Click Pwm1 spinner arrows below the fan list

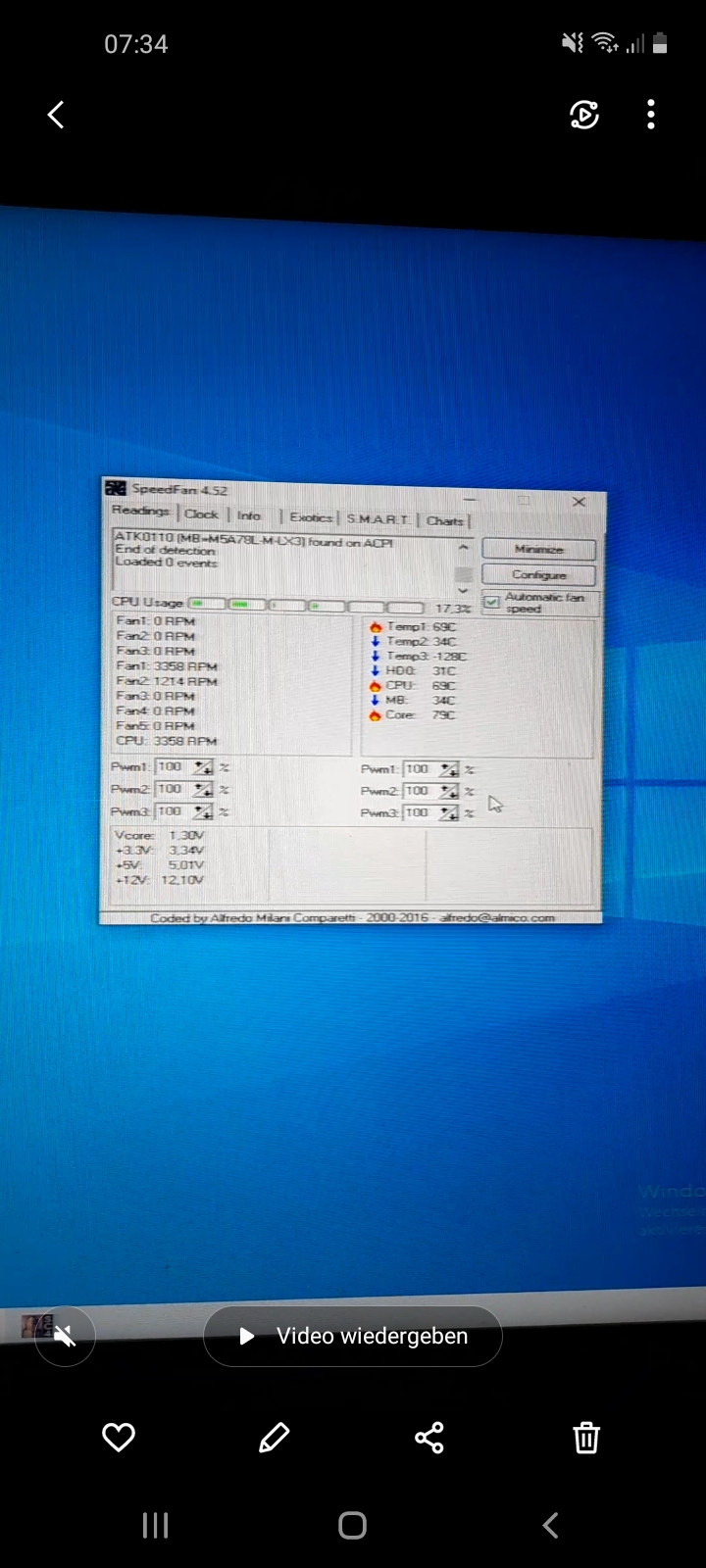coord(203,767)
